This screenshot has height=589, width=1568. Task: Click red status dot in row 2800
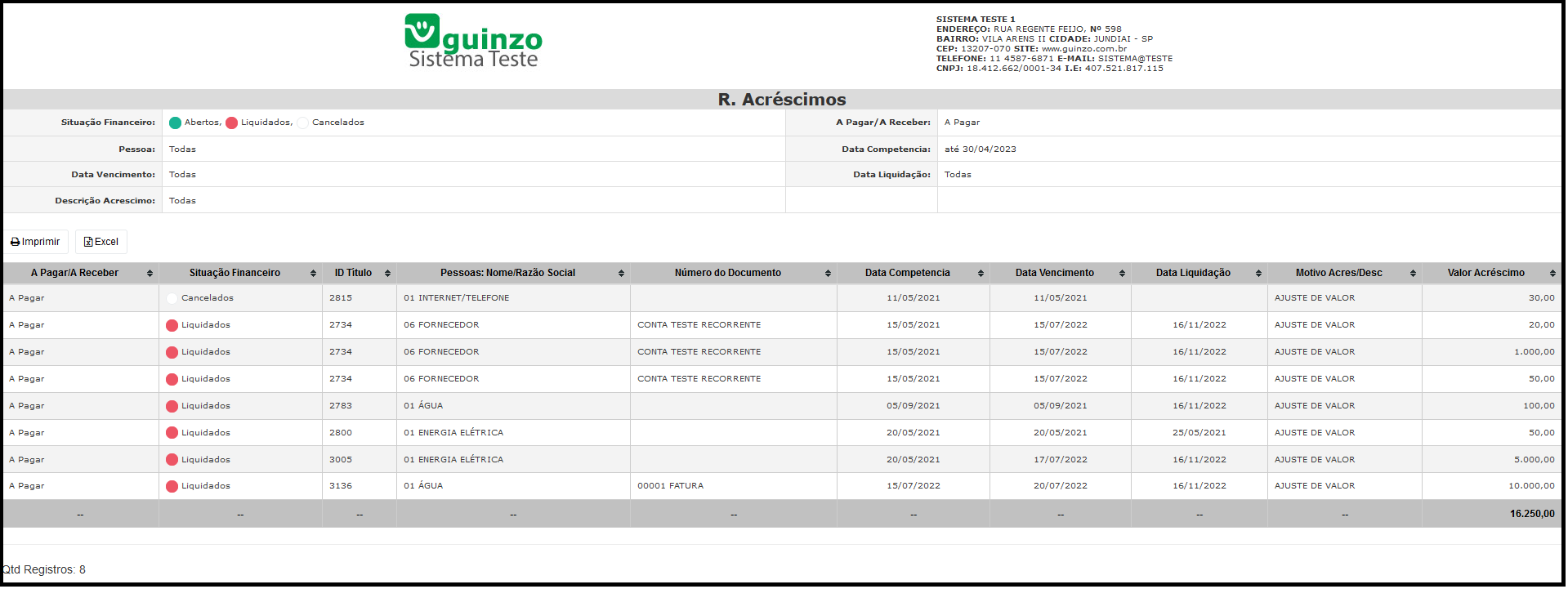(172, 434)
